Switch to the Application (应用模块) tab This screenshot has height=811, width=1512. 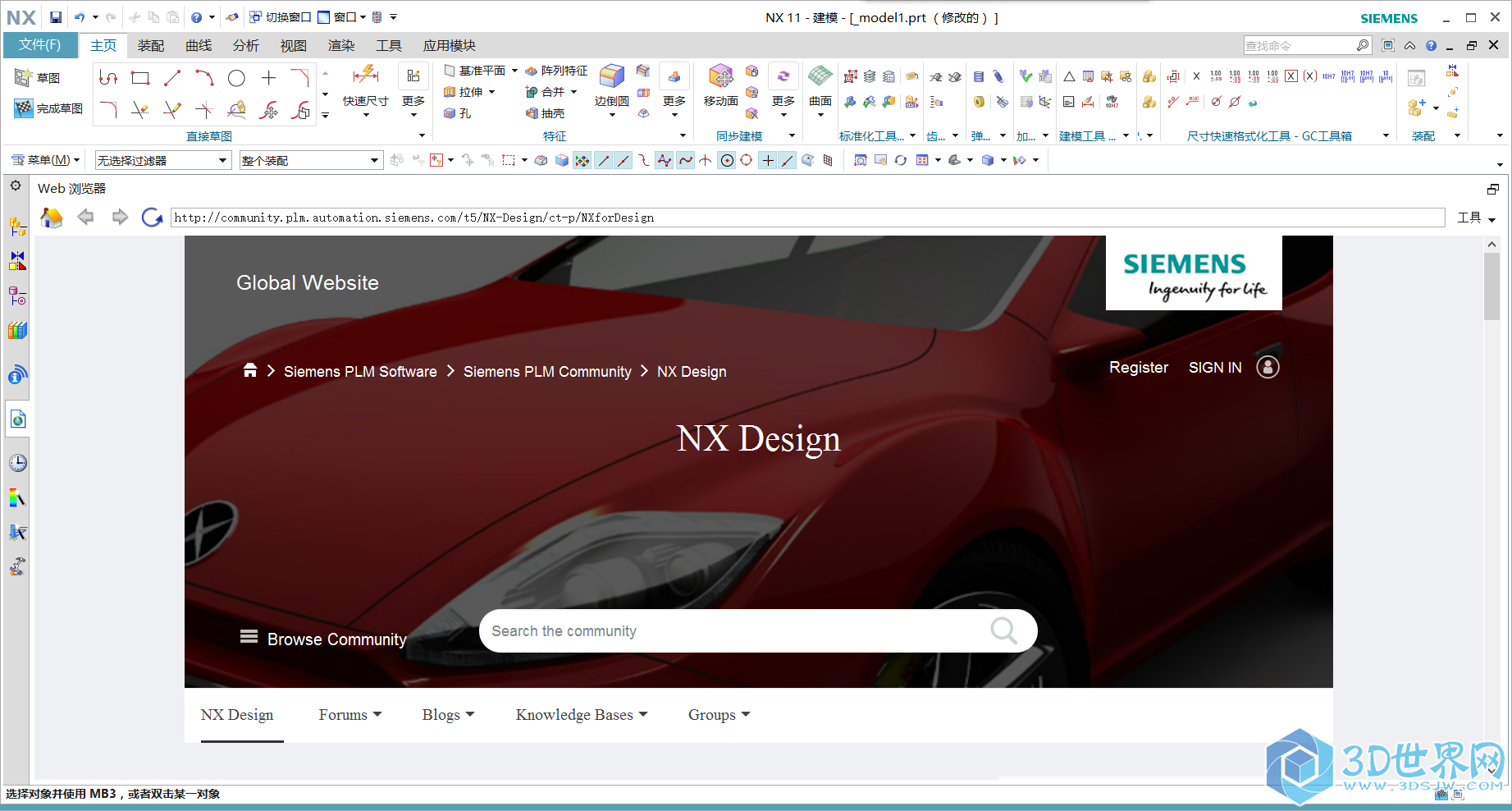(450, 45)
